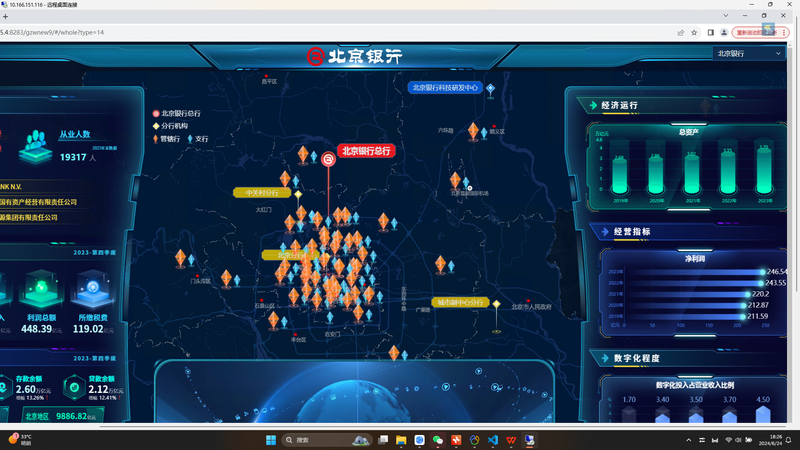The width and height of the screenshot is (800, 450).
Task: Click the 存款余额 hexagon icon
Action: click(4, 388)
